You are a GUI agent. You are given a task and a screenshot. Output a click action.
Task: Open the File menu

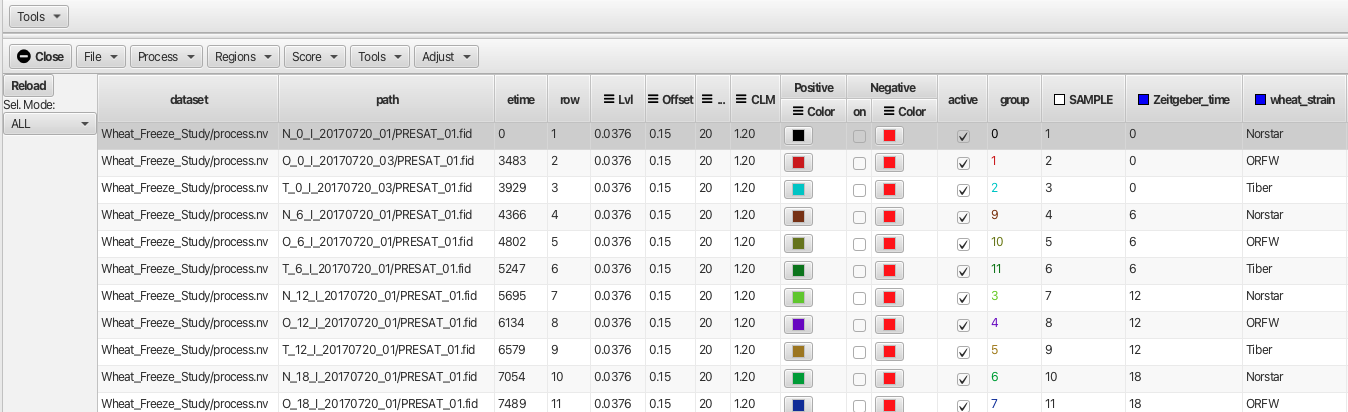tap(101, 57)
